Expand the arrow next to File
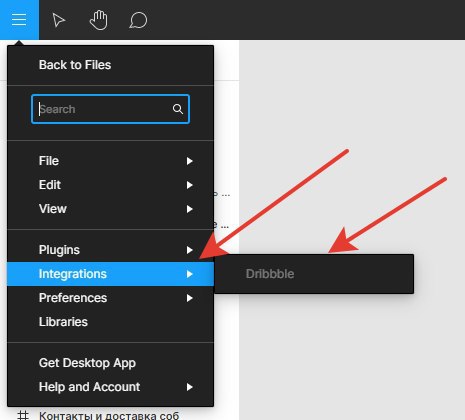This screenshot has width=465, height=420. 189,161
